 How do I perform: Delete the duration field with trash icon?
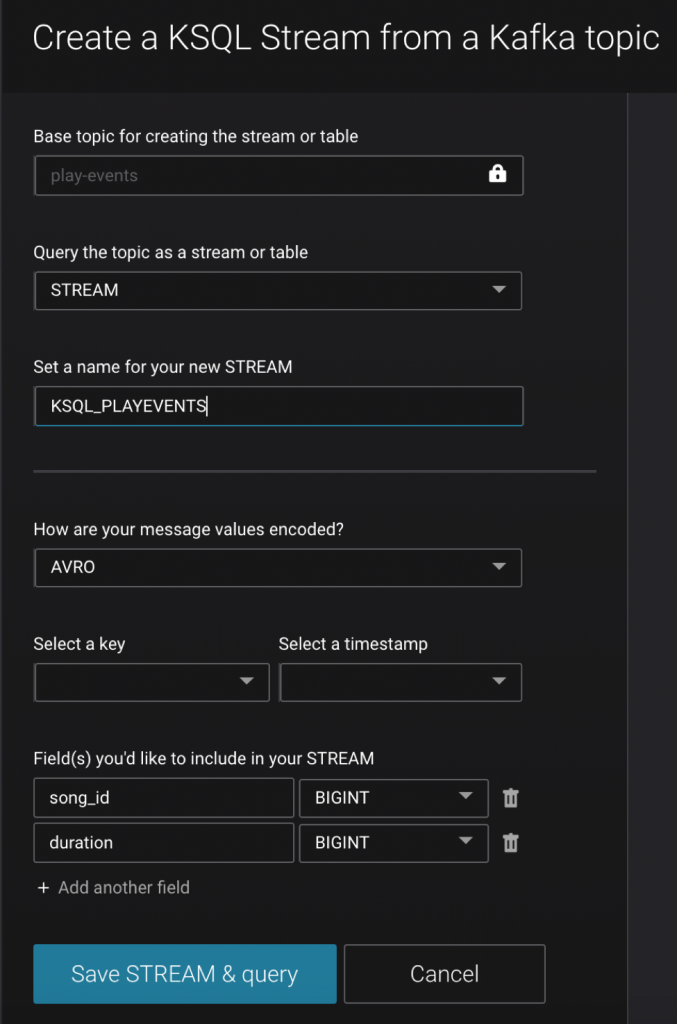coord(511,842)
